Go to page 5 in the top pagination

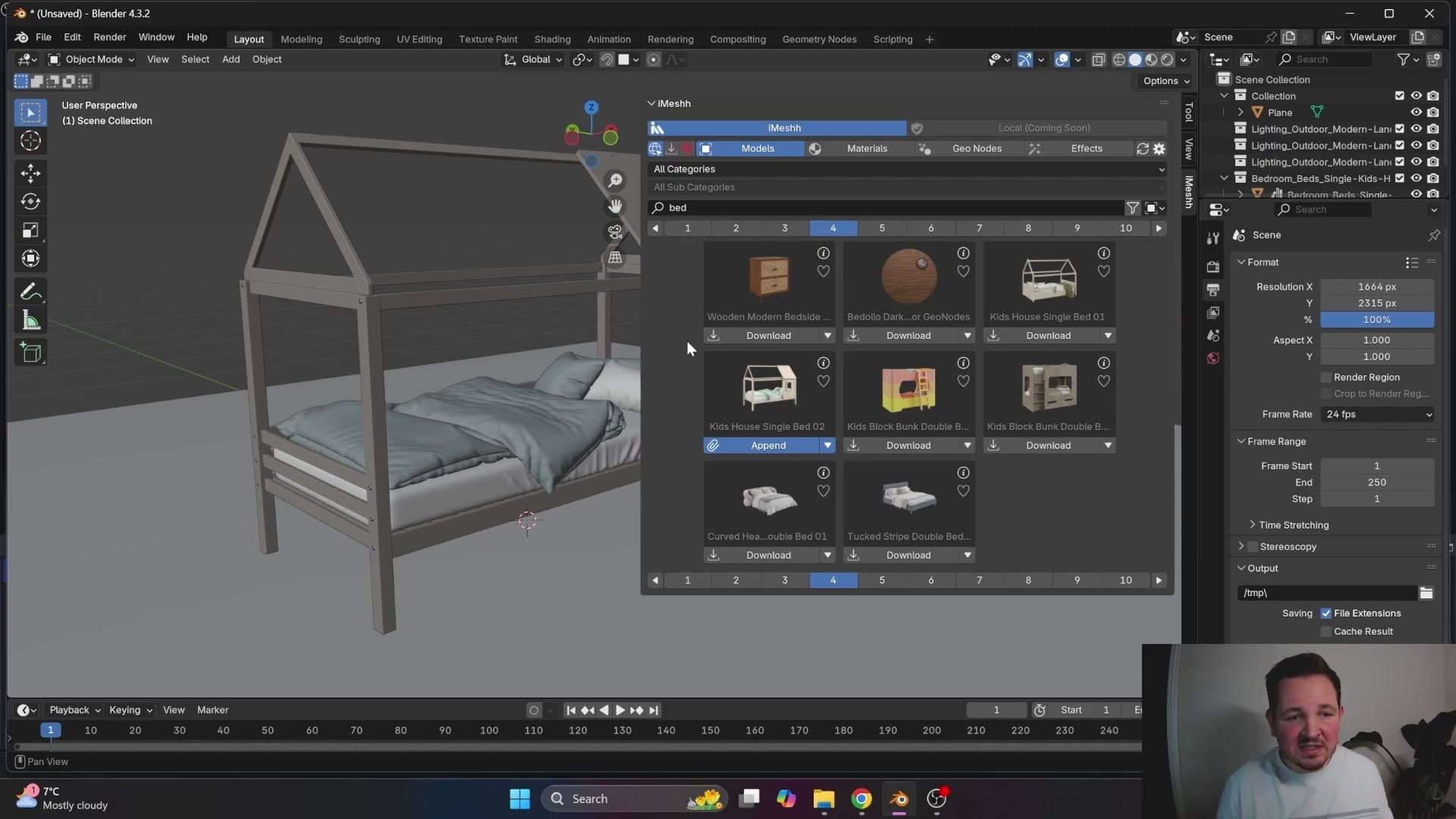(881, 228)
